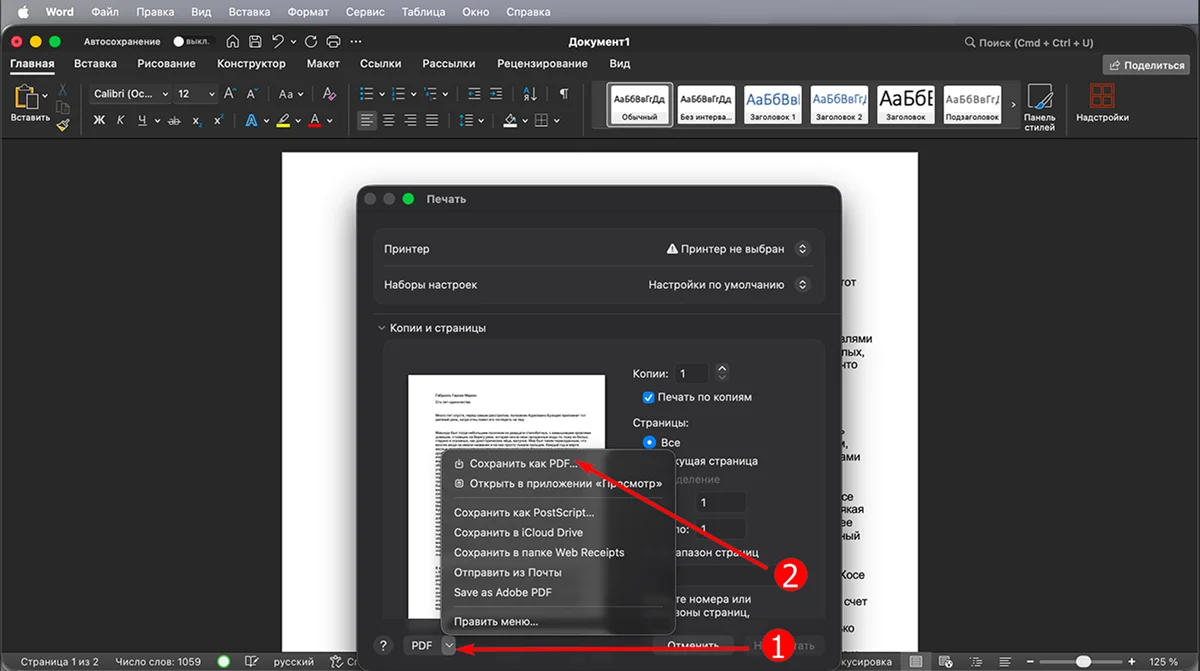This screenshot has width=1200, height=671.
Task: Click the Save floppy disk icon
Action: pos(256,42)
